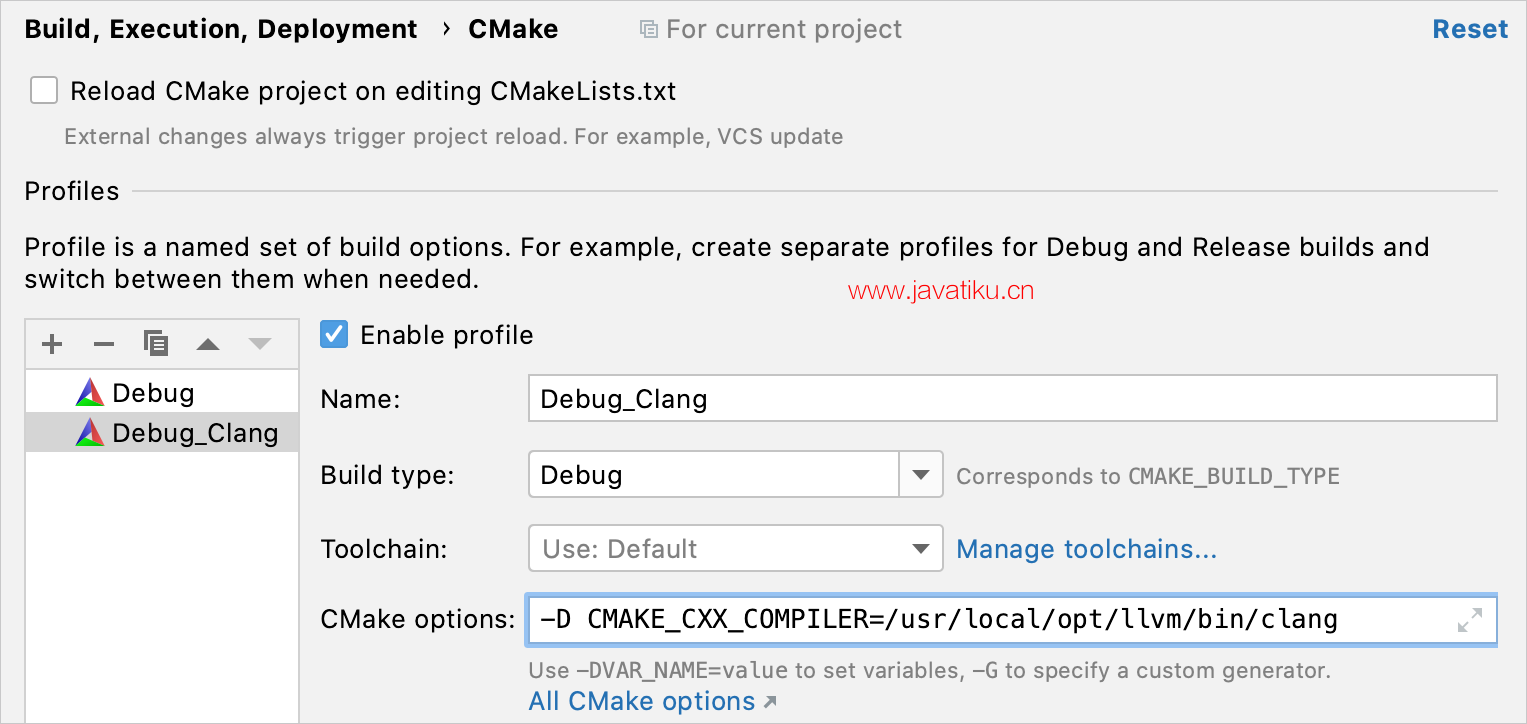Screen dimensions: 1527x724
Task: Click the Name input field
Action: pyautogui.click(x=1012, y=398)
